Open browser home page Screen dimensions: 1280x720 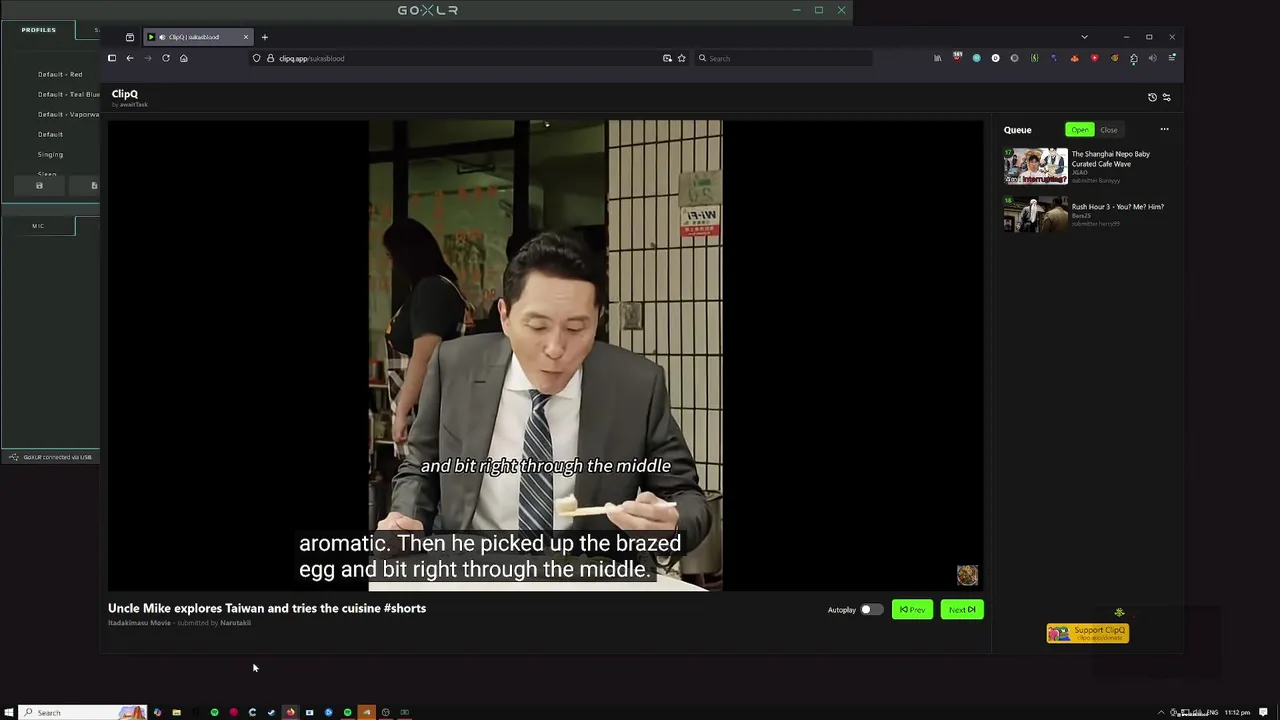184,58
